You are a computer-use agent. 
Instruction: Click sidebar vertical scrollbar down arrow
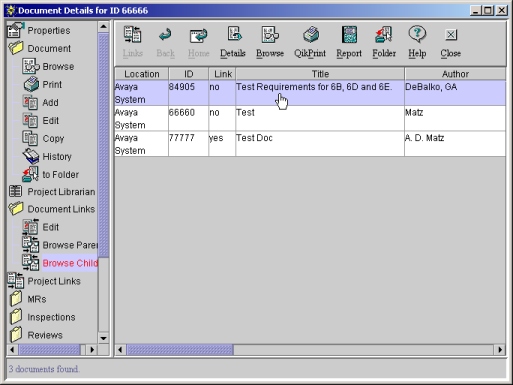pos(103,338)
